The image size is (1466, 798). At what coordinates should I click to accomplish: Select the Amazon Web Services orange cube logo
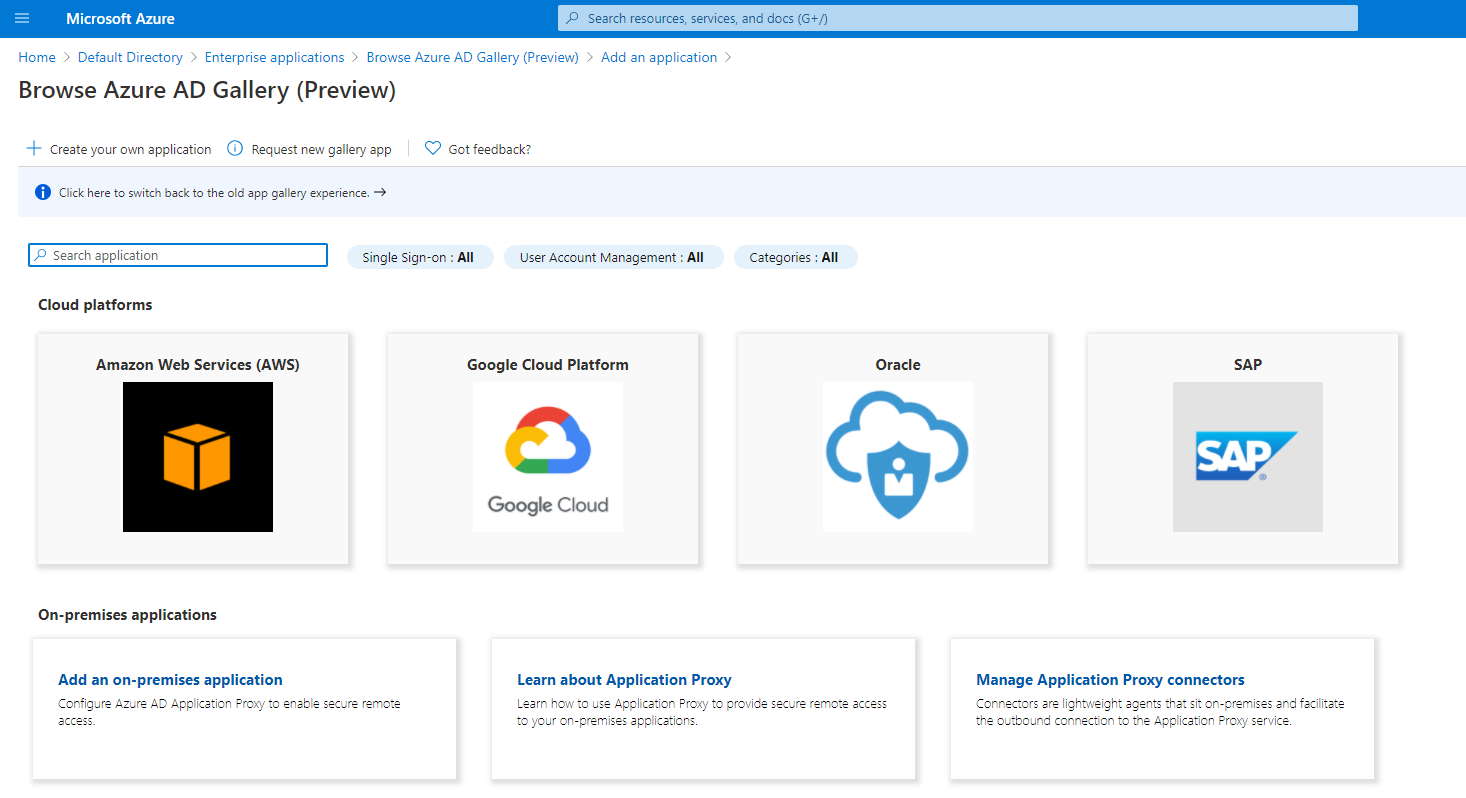[x=198, y=457]
